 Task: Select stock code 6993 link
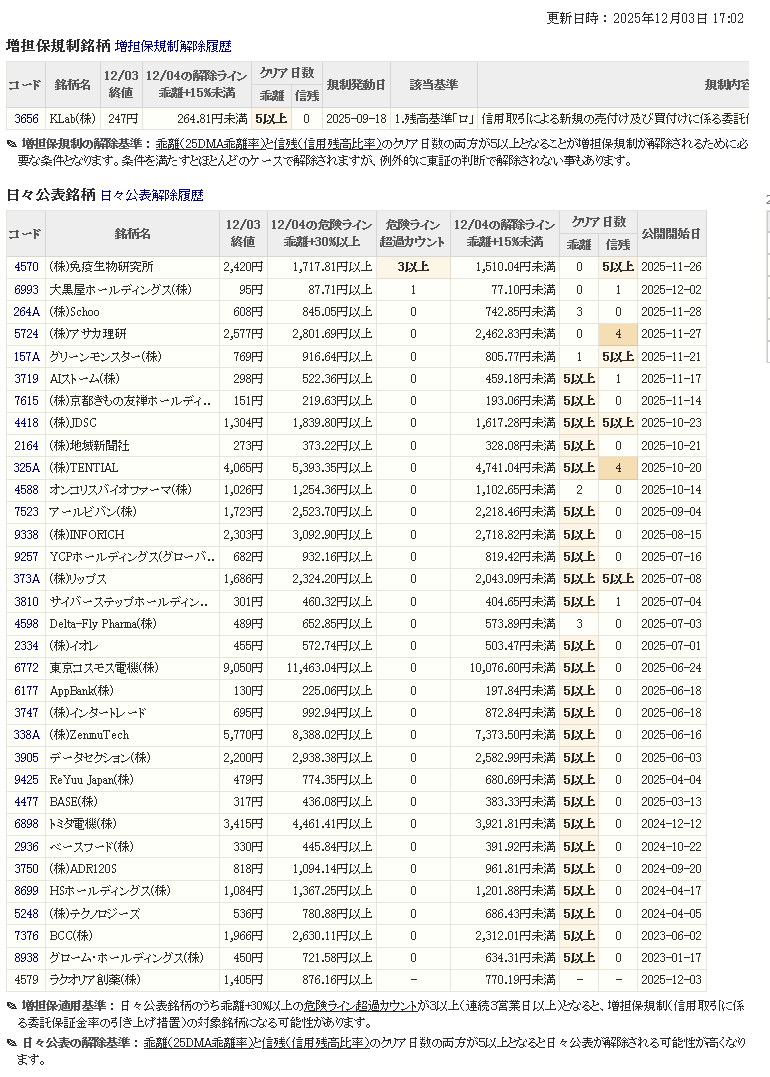pos(26,290)
